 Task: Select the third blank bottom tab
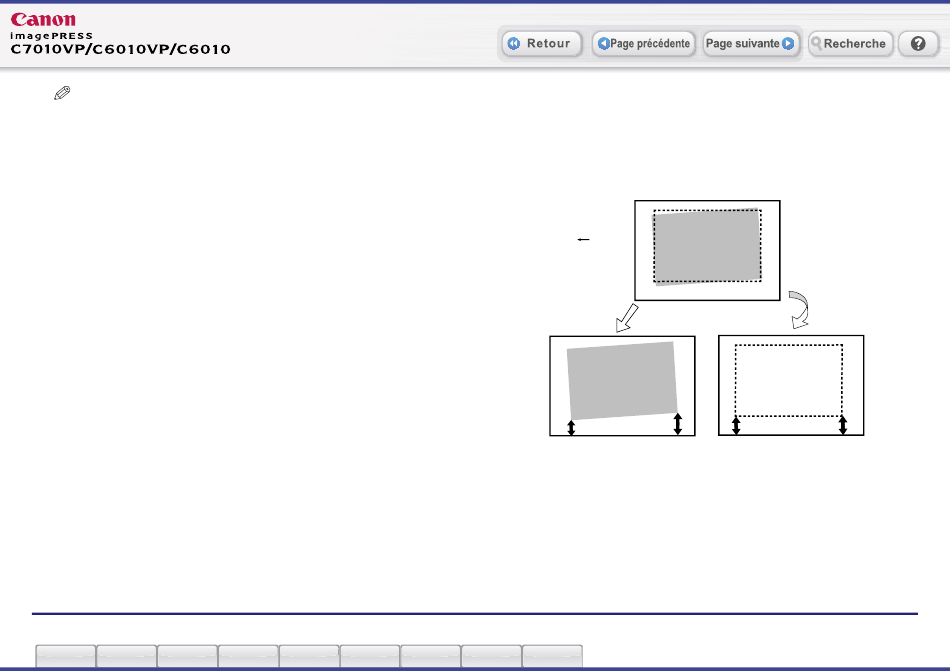(x=187, y=656)
